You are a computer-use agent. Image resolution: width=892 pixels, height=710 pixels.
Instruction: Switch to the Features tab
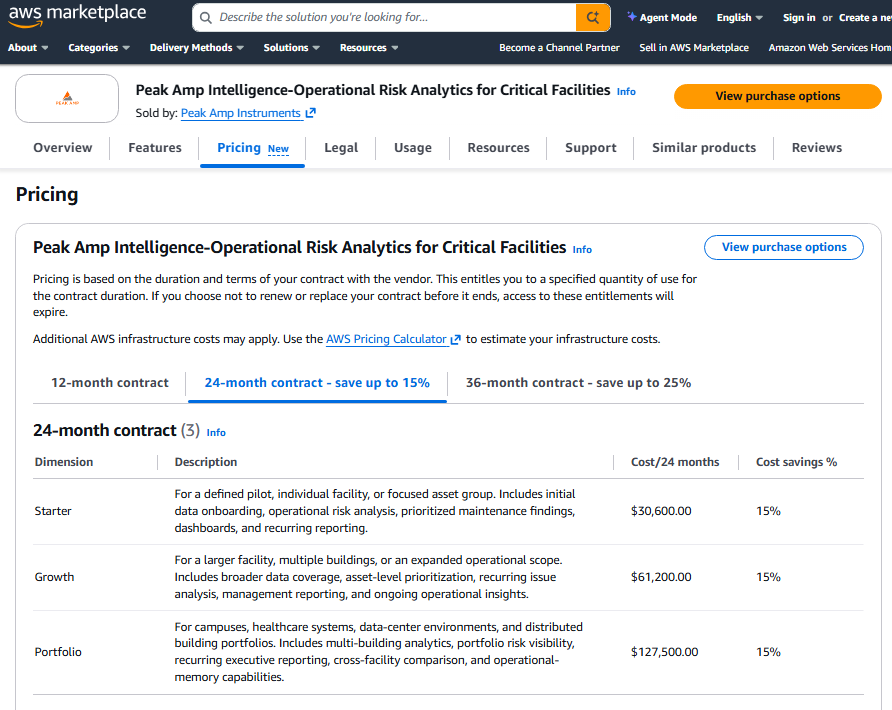tap(155, 148)
